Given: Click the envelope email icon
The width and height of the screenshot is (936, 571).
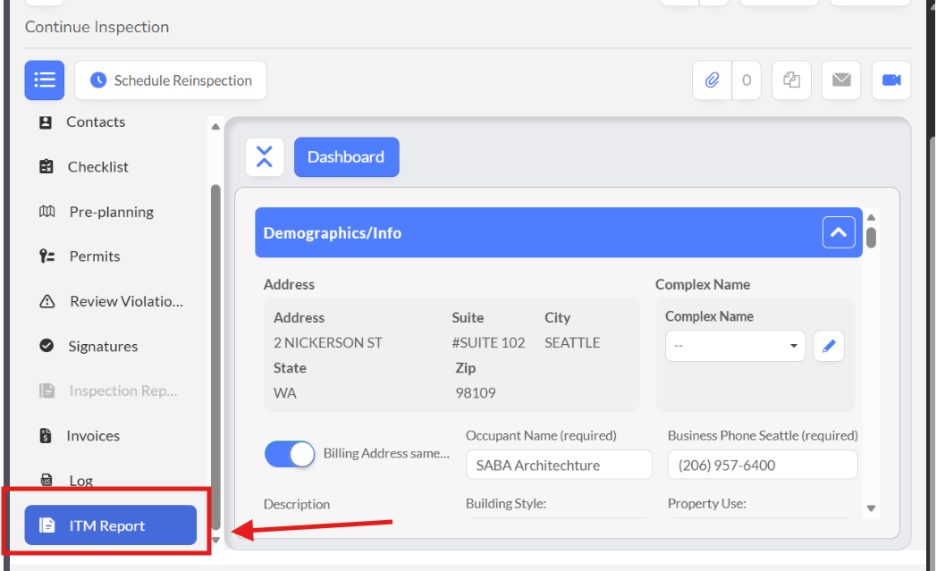Looking at the screenshot, I should 841,81.
